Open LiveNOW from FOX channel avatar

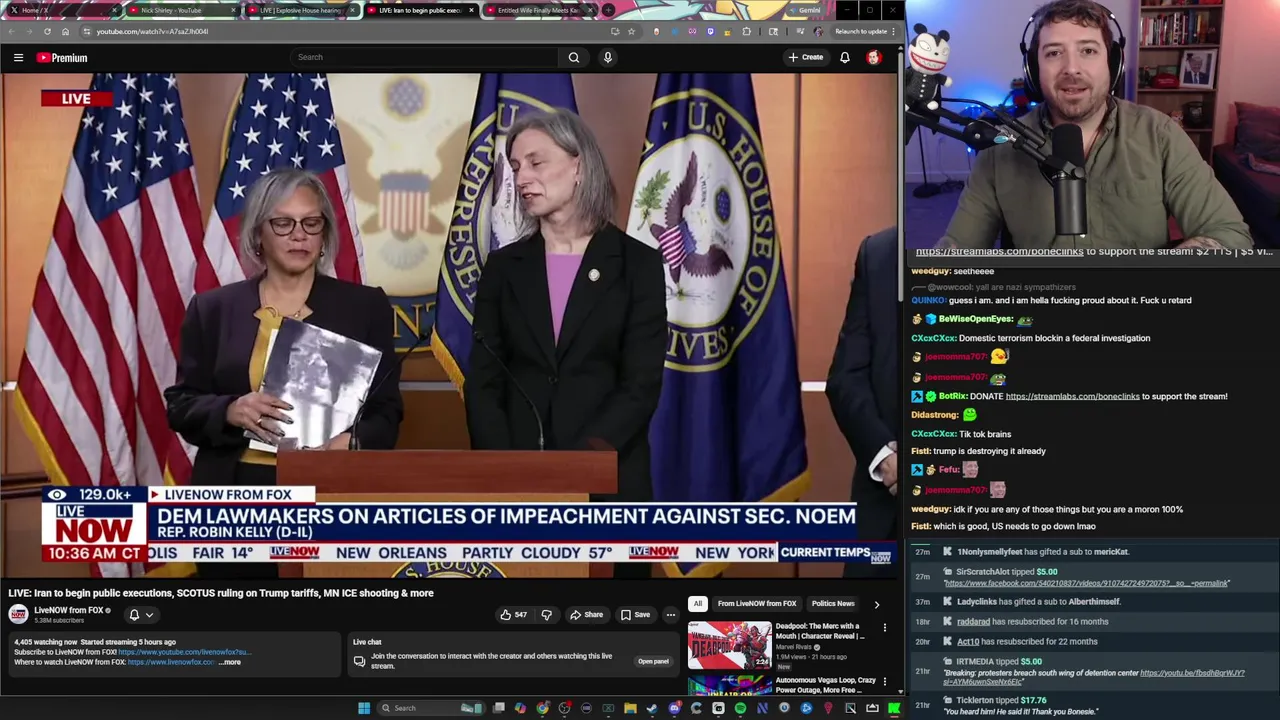18,614
